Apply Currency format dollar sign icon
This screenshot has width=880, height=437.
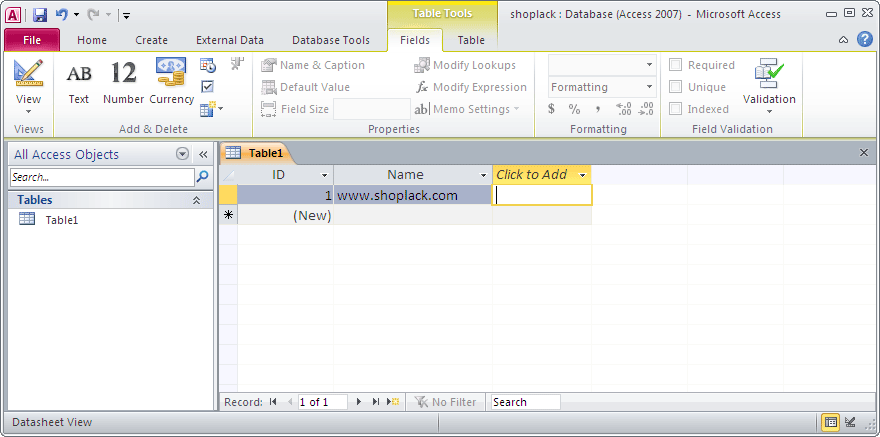552,109
